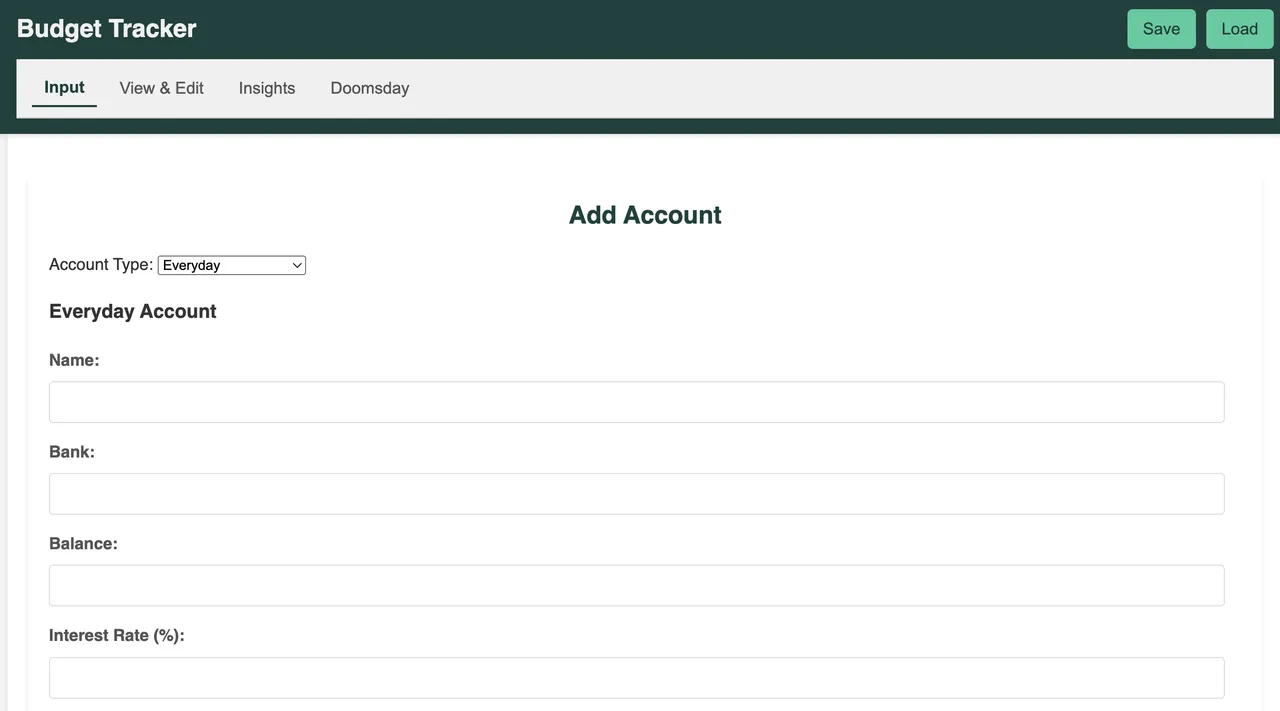Click the Add Account heading
The width and height of the screenshot is (1280, 711).
click(x=645, y=215)
